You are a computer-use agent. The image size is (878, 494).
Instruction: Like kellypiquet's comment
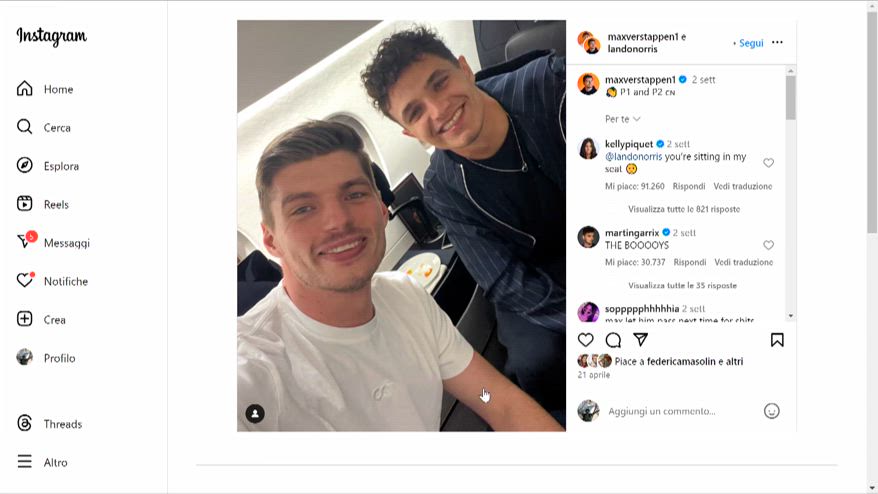768,162
